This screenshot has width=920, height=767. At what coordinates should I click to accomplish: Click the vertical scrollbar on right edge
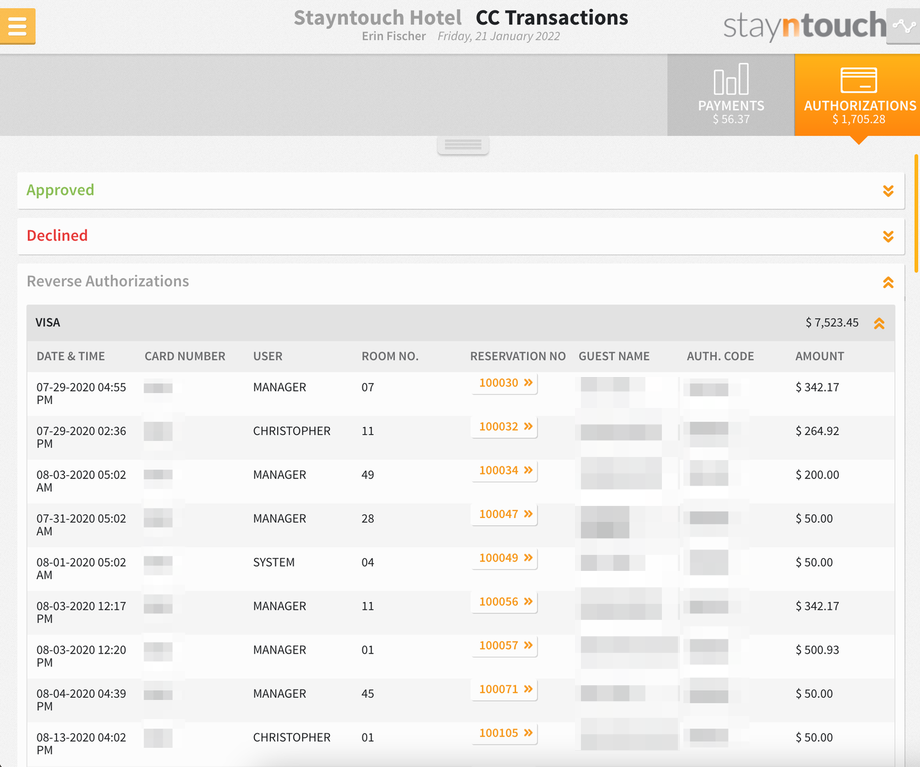point(916,213)
